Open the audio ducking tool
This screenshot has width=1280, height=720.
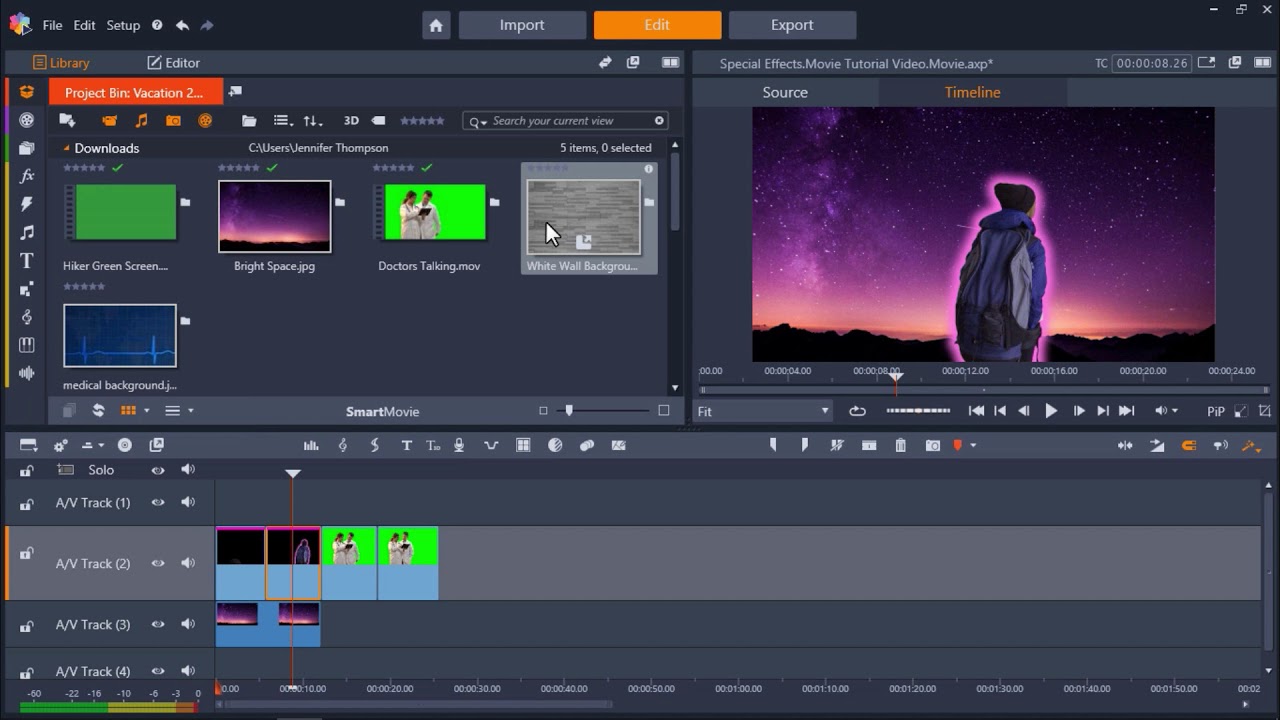pyautogui.click(x=491, y=445)
